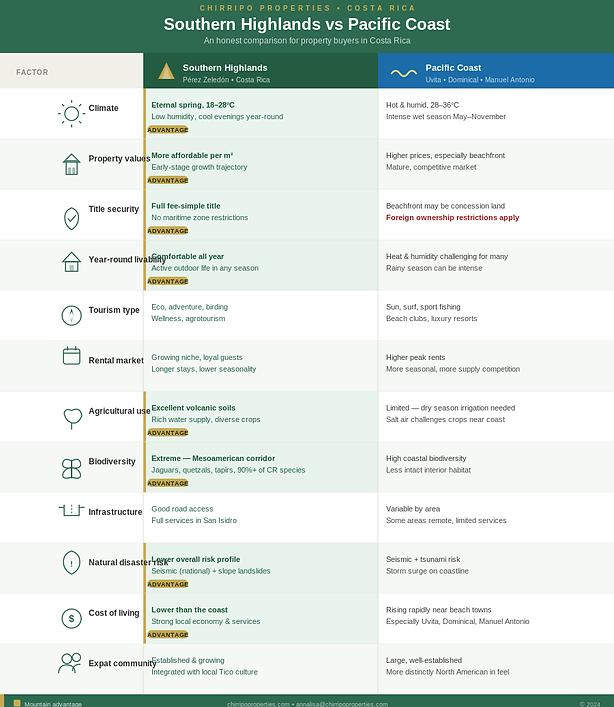This screenshot has height=707, width=614.
Task: Click the butterfly icon for Biodiversity
Action: coord(71,469)
